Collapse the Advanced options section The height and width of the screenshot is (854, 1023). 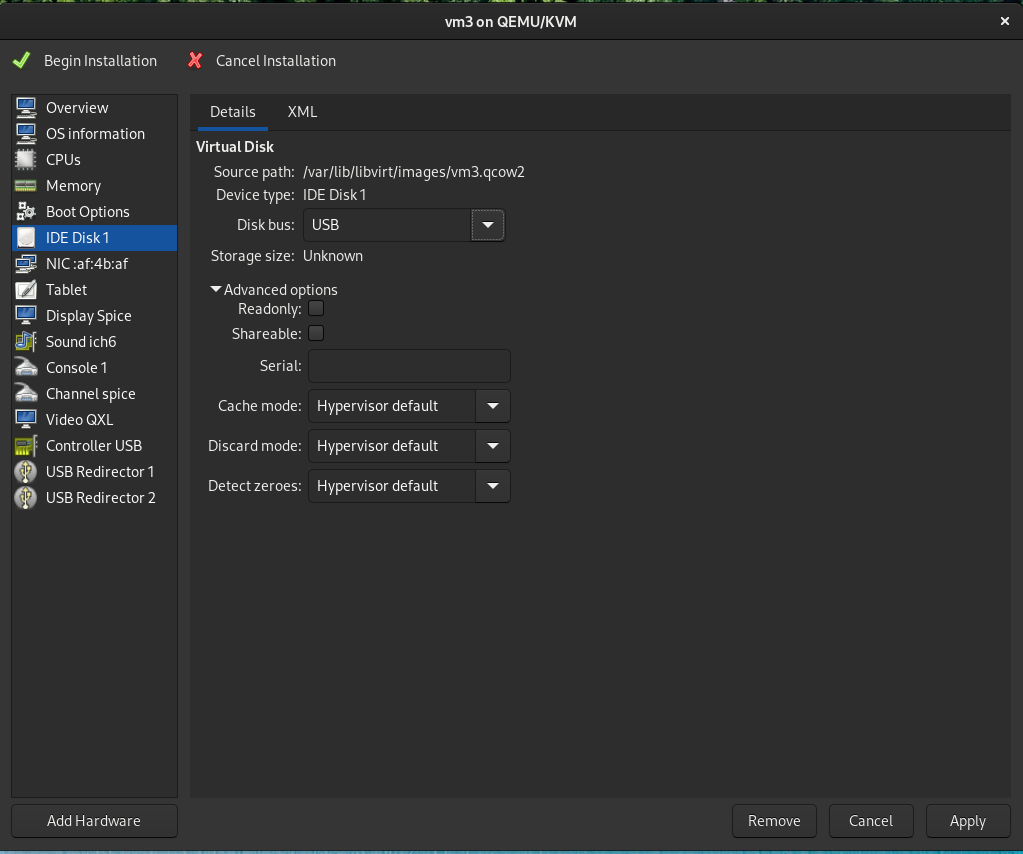click(x=216, y=290)
